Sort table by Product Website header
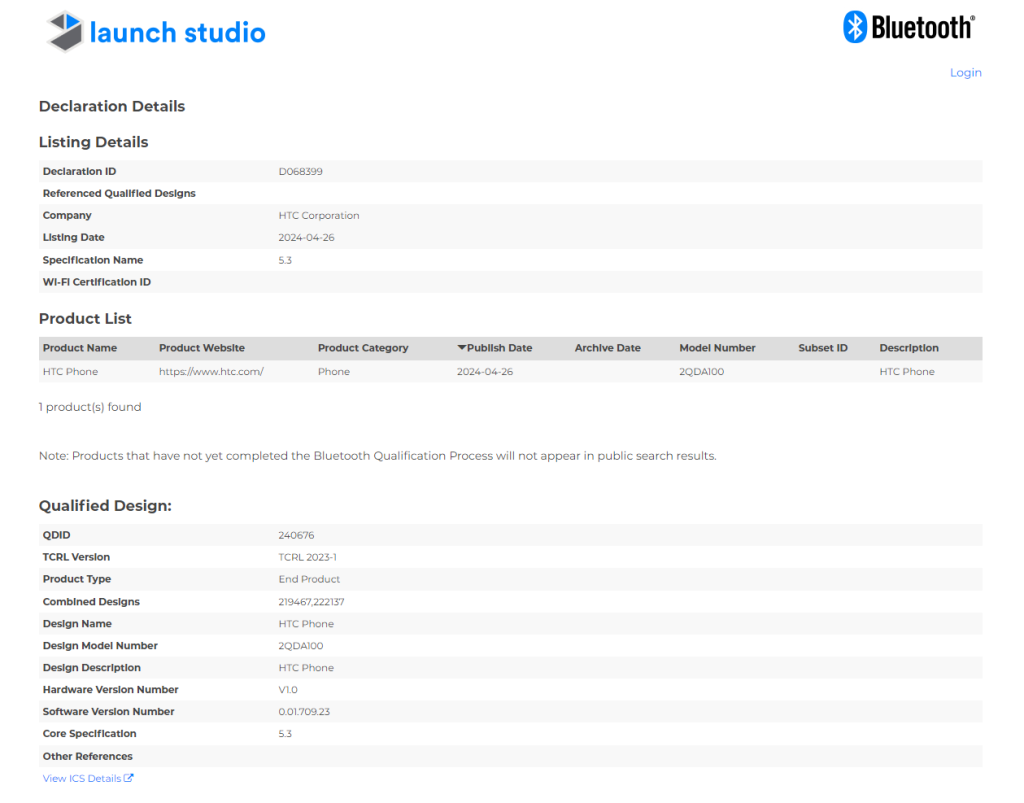This screenshot has width=1024, height=803. click(x=201, y=348)
